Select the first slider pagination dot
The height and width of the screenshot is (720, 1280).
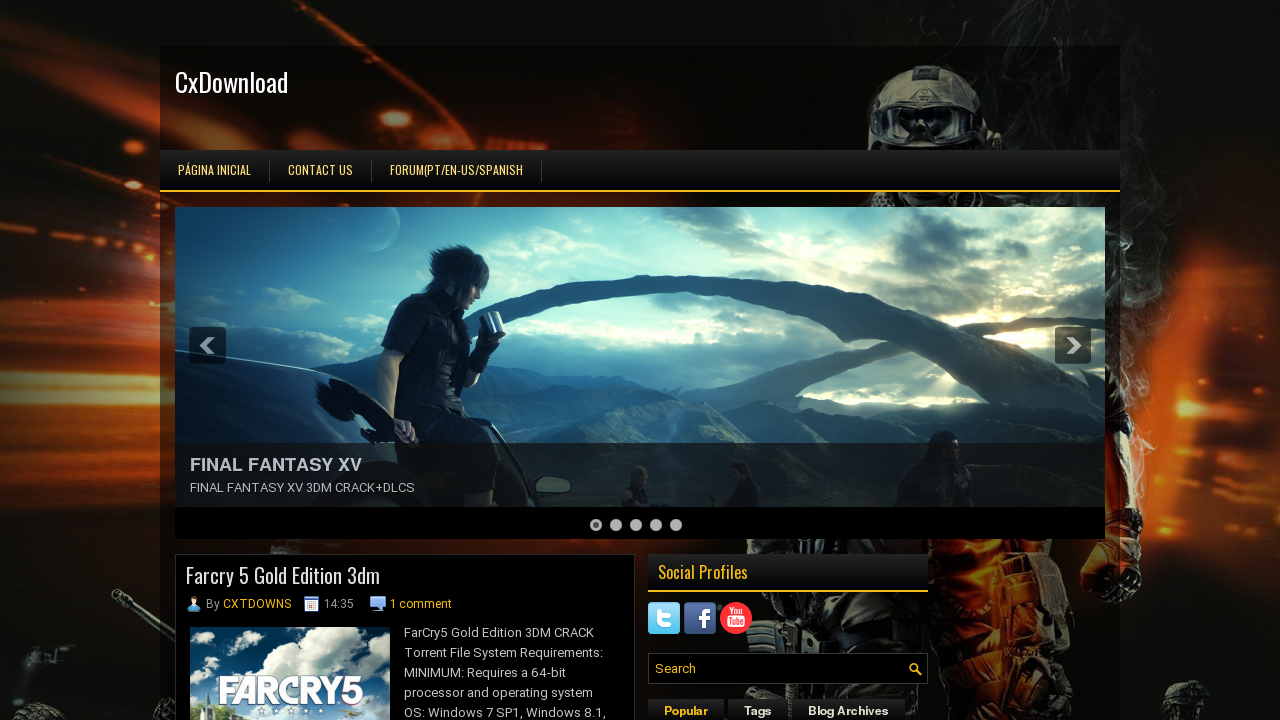(596, 525)
